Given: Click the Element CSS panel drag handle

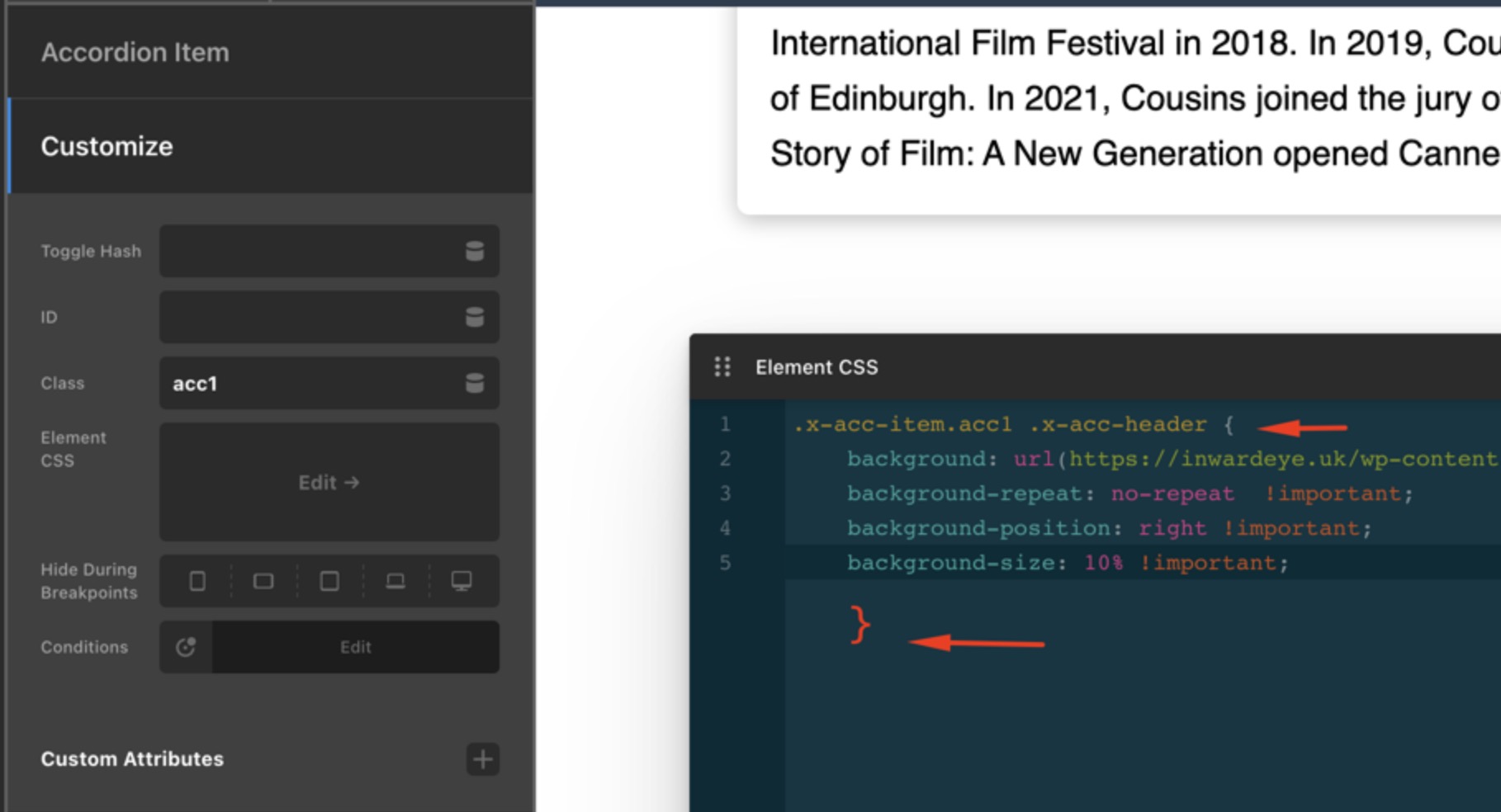Looking at the screenshot, I should pyautogui.click(x=722, y=367).
